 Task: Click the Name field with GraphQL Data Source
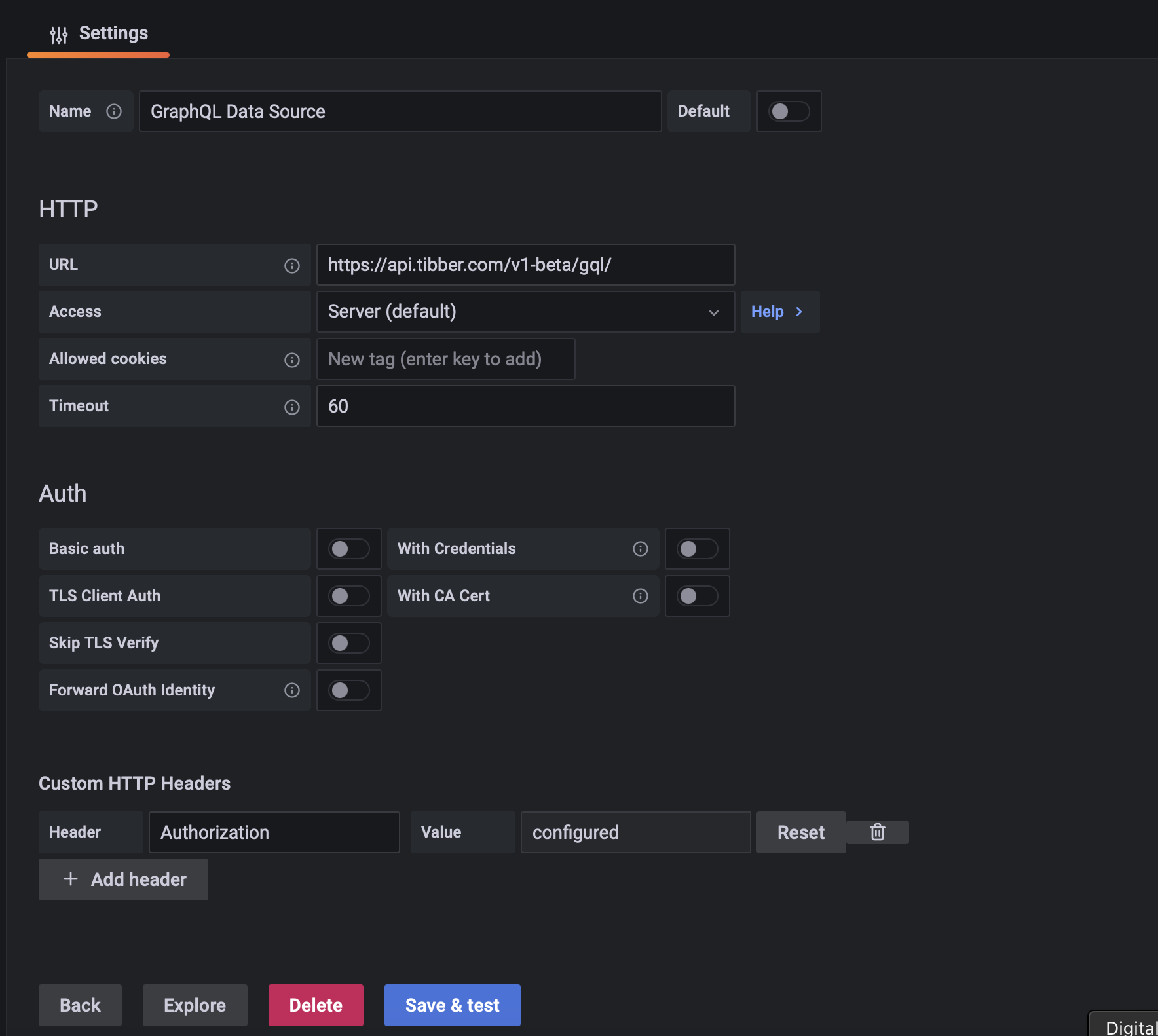(x=400, y=111)
